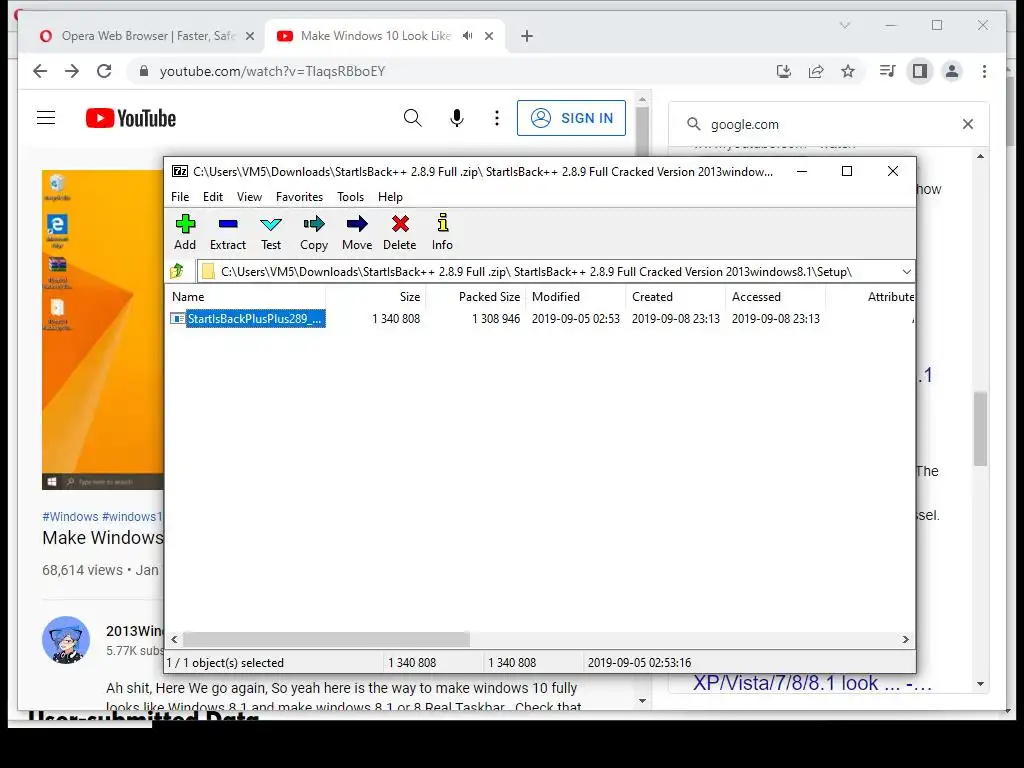The width and height of the screenshot is (1024, 768).
Task: Click the Copy toolbar icon in 7-Zip
Action: click(314, 232)
